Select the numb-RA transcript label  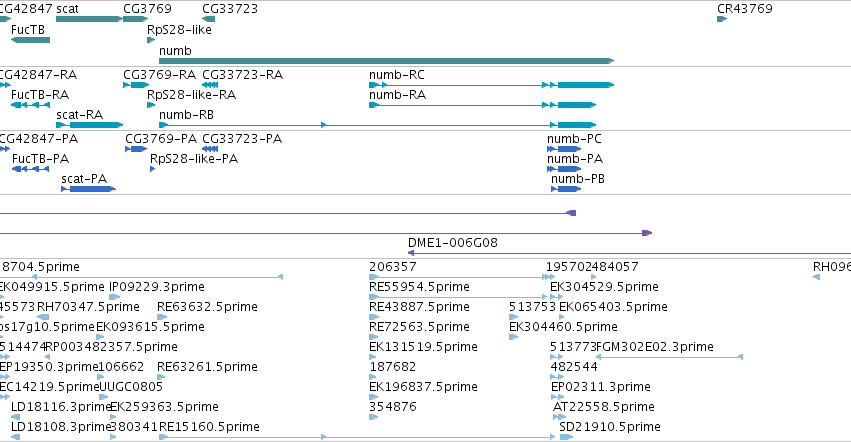(397, 94)
